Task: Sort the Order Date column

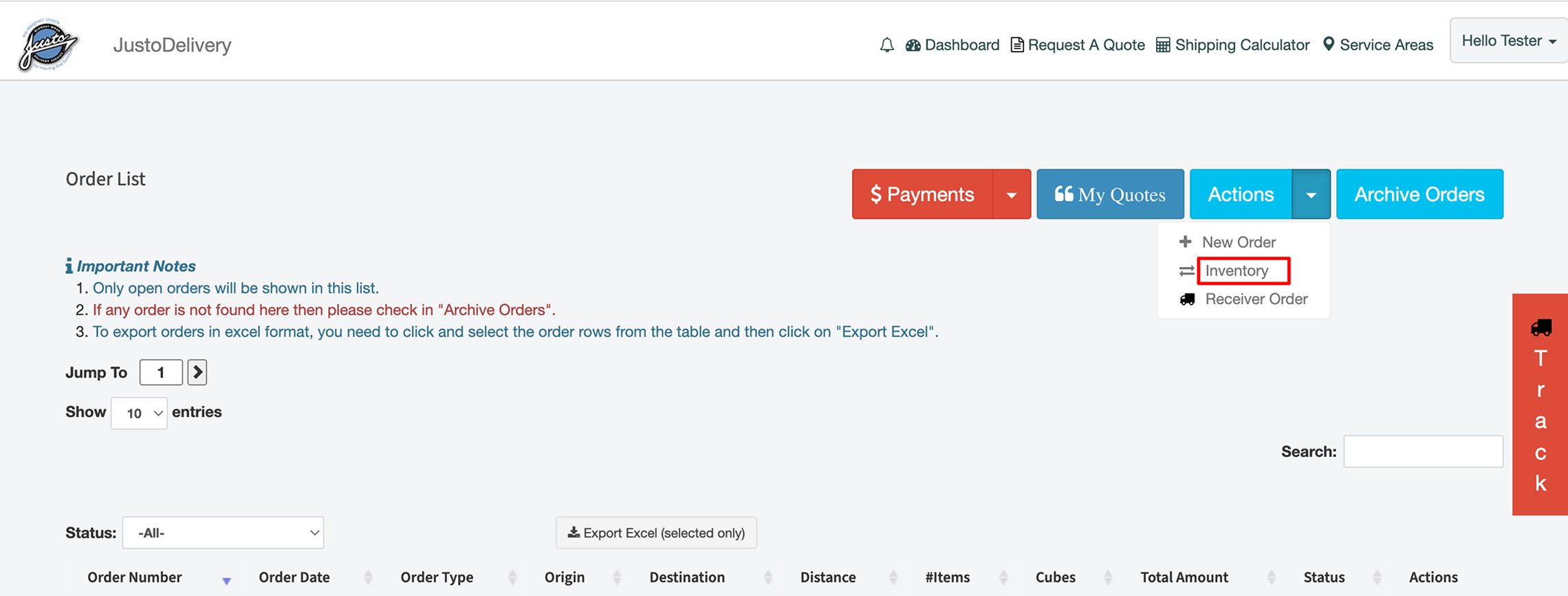Action: pyautogui.click(x=368, y=577)
